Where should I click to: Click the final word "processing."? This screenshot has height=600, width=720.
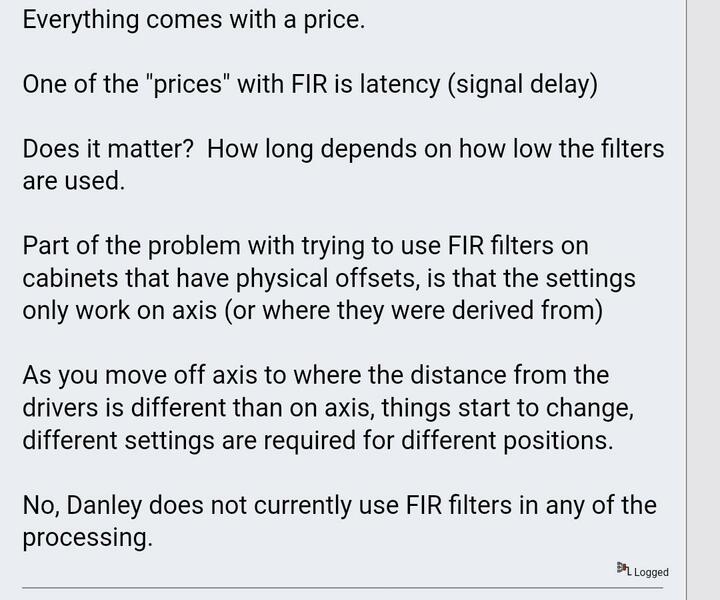click(x=87, y=537)
